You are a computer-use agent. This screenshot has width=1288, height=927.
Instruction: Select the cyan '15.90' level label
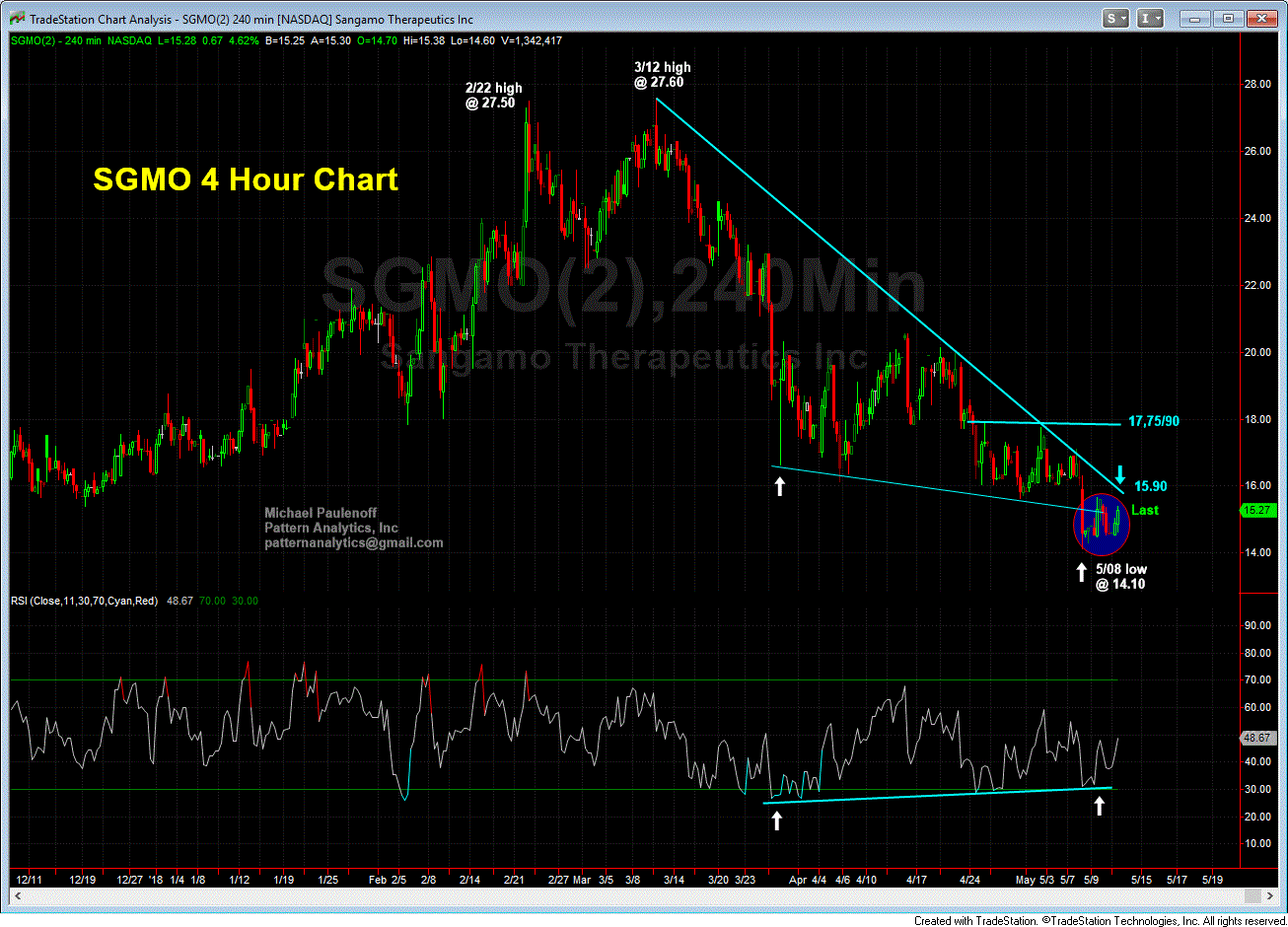pos(1151,486)
